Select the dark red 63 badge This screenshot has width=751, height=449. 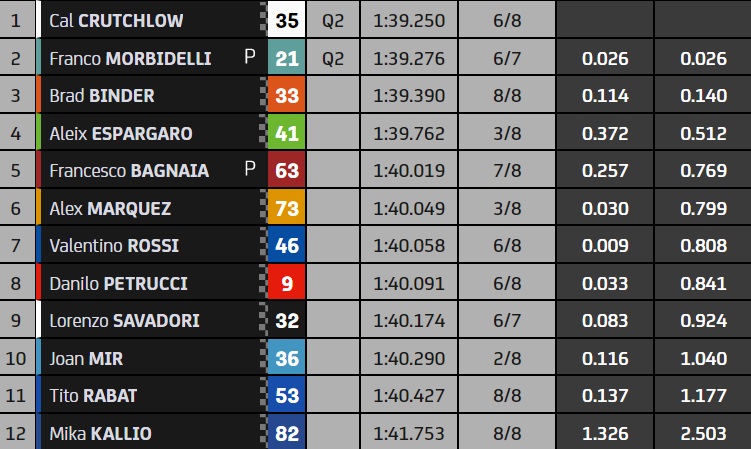click(286, 171)
